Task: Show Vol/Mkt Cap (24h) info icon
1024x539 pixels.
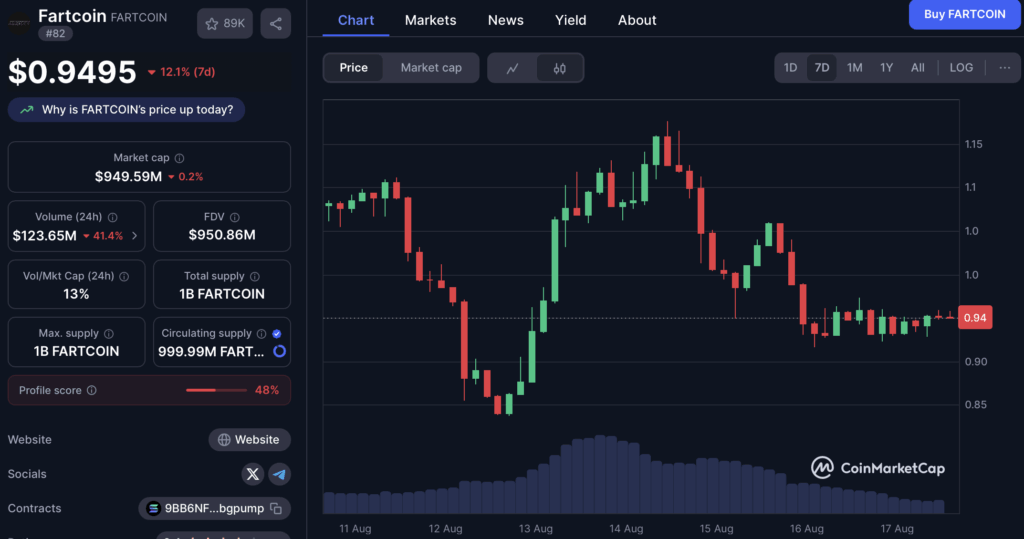Action: [124, 276]
